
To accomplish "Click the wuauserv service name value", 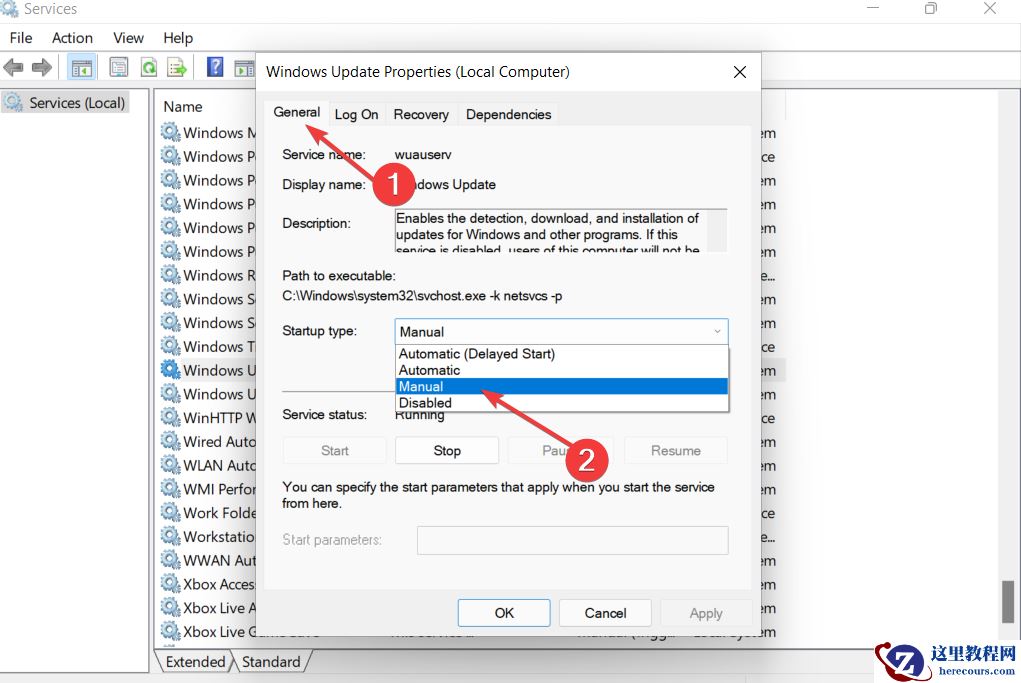I will point(423,154).
